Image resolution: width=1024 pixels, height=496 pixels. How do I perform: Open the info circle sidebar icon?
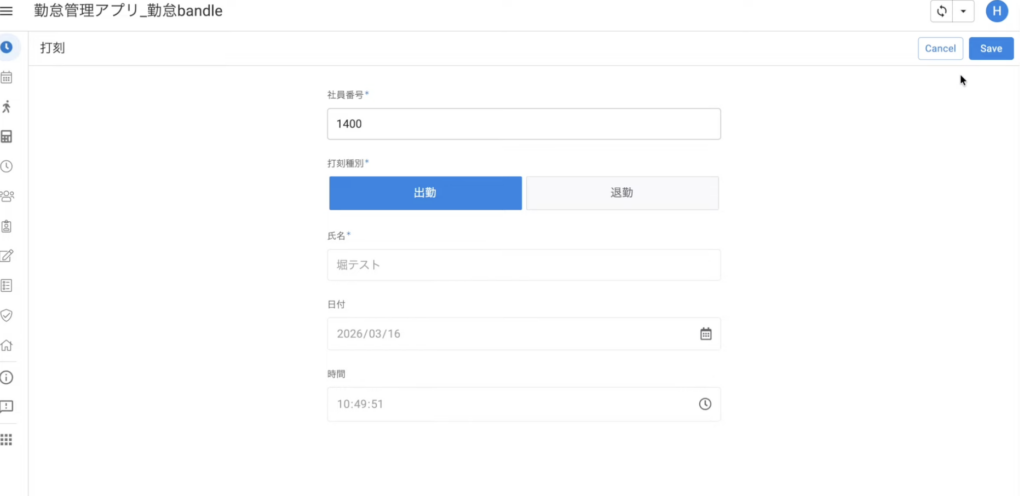[x=7, y=377]
